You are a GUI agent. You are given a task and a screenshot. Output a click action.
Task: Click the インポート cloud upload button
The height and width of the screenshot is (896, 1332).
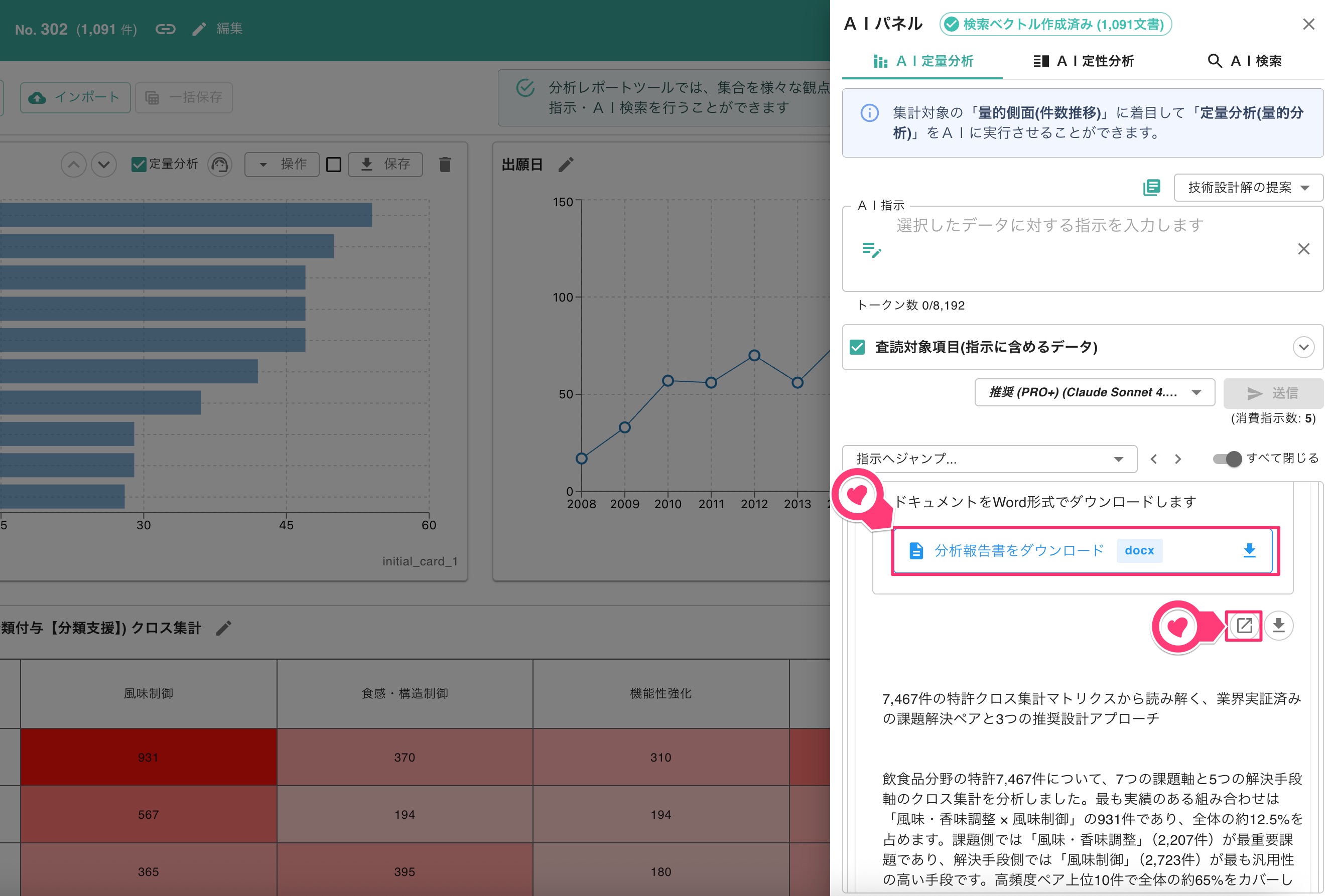pos(75,97)
